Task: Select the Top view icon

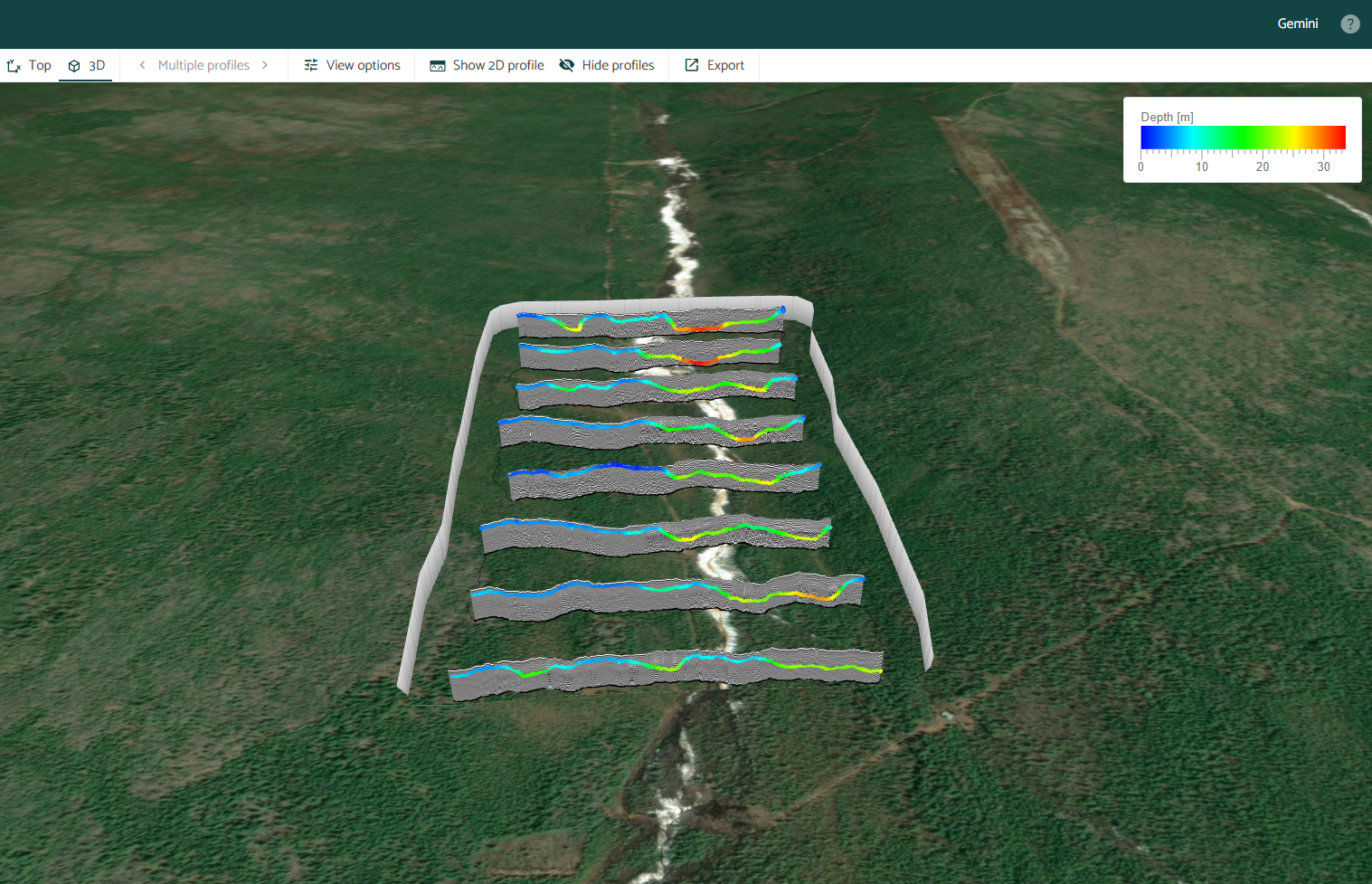Action: [13, 64]
